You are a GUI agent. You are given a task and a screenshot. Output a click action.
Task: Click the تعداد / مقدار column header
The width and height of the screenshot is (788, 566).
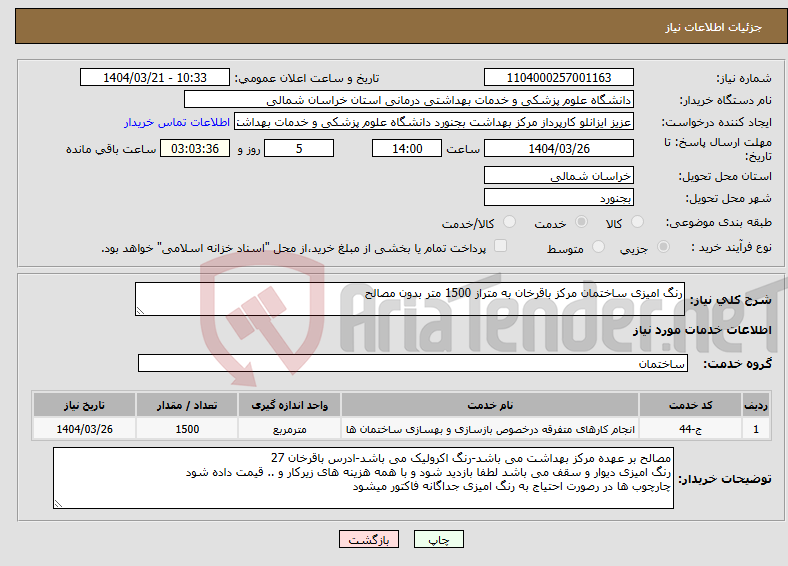click(187, 405)
